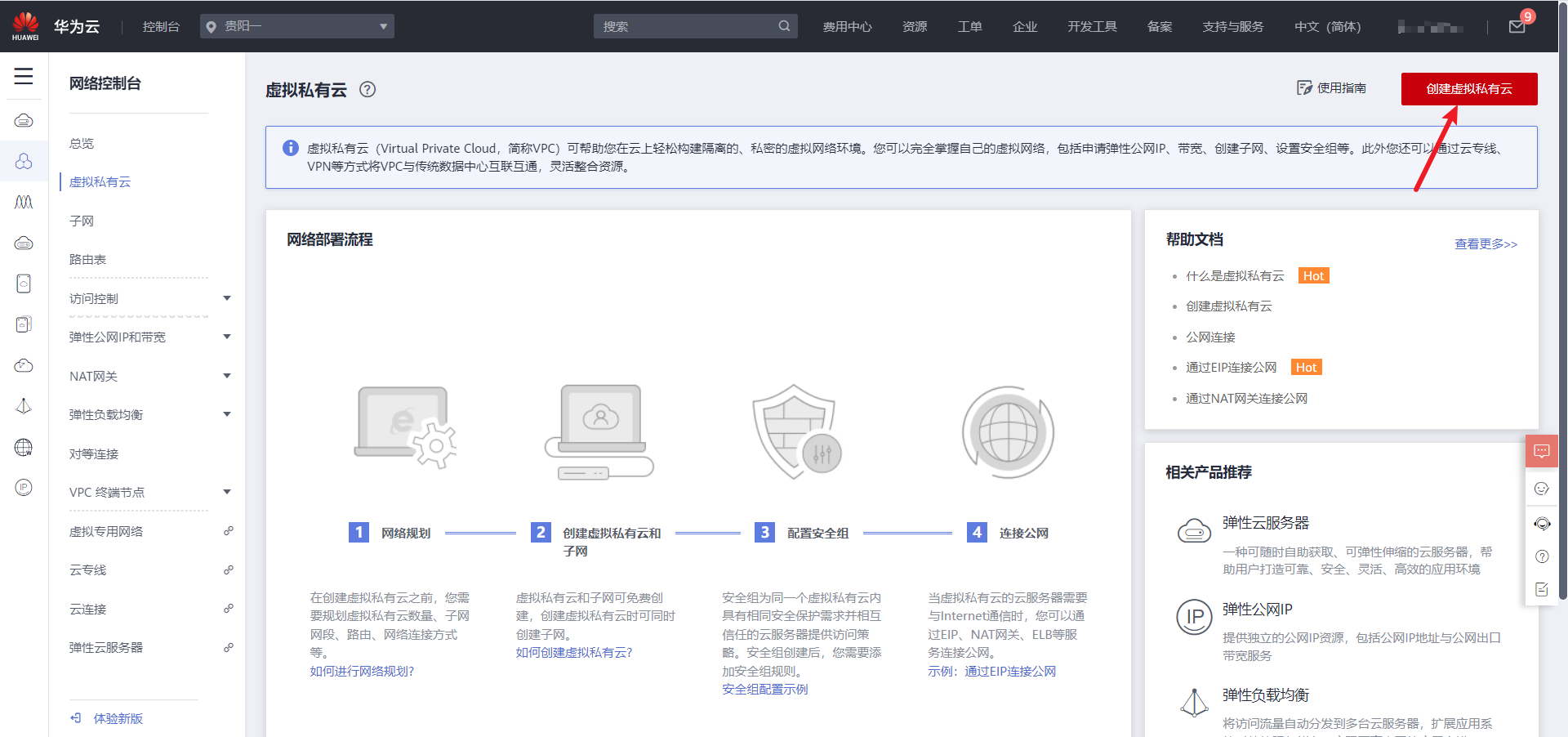Image resolution: width=1568 pixels, height=737 pixels.
Task: Click into the 搜索 input field
Action: pyautogui.click(x=686, y=26)
